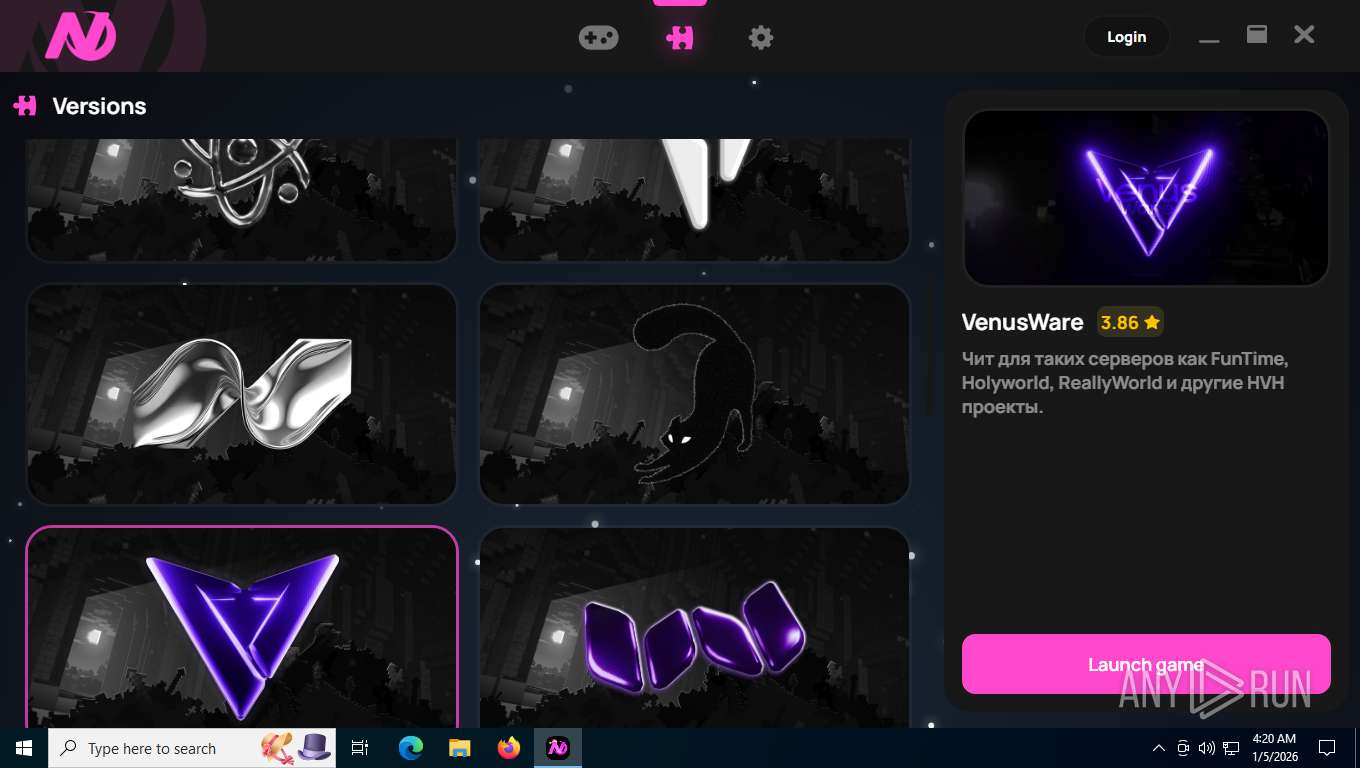Screen dimensions: 1360x768
Task: Click the VenusWare title text
Action: pyautogui.click(x=1022, y=322)
